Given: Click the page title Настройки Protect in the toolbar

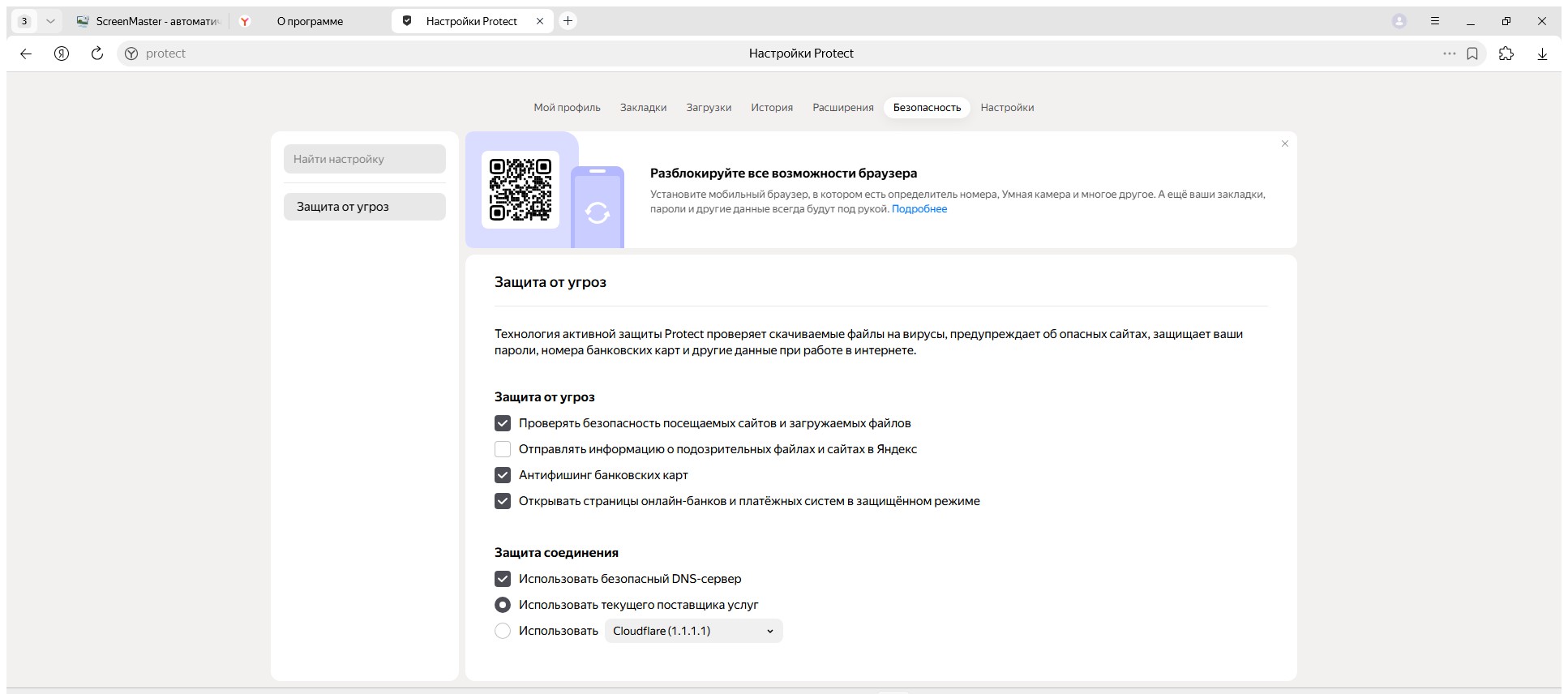Looking at the screenshot, I should [x=801, y=54].
